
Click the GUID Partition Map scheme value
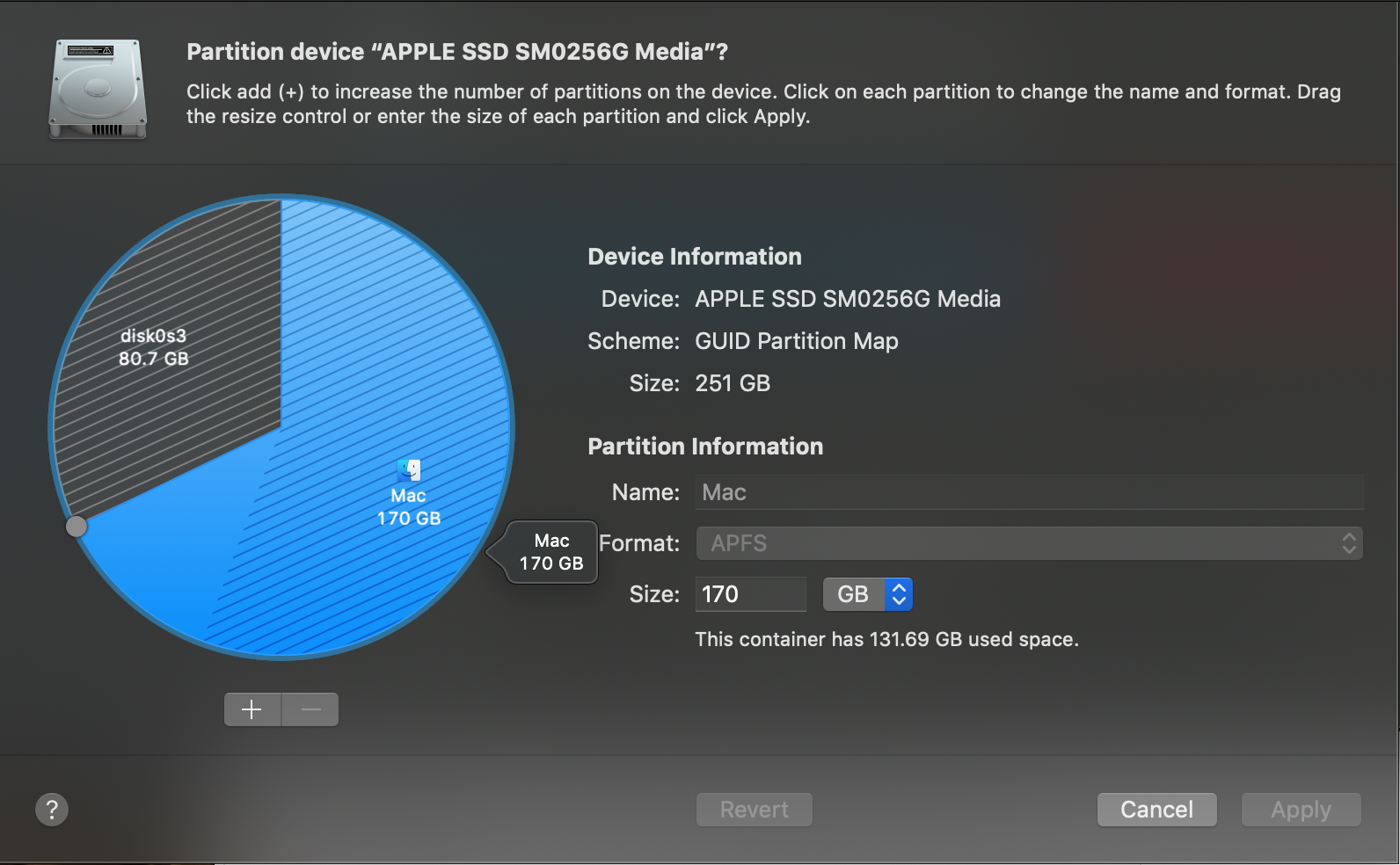[797, 341]
